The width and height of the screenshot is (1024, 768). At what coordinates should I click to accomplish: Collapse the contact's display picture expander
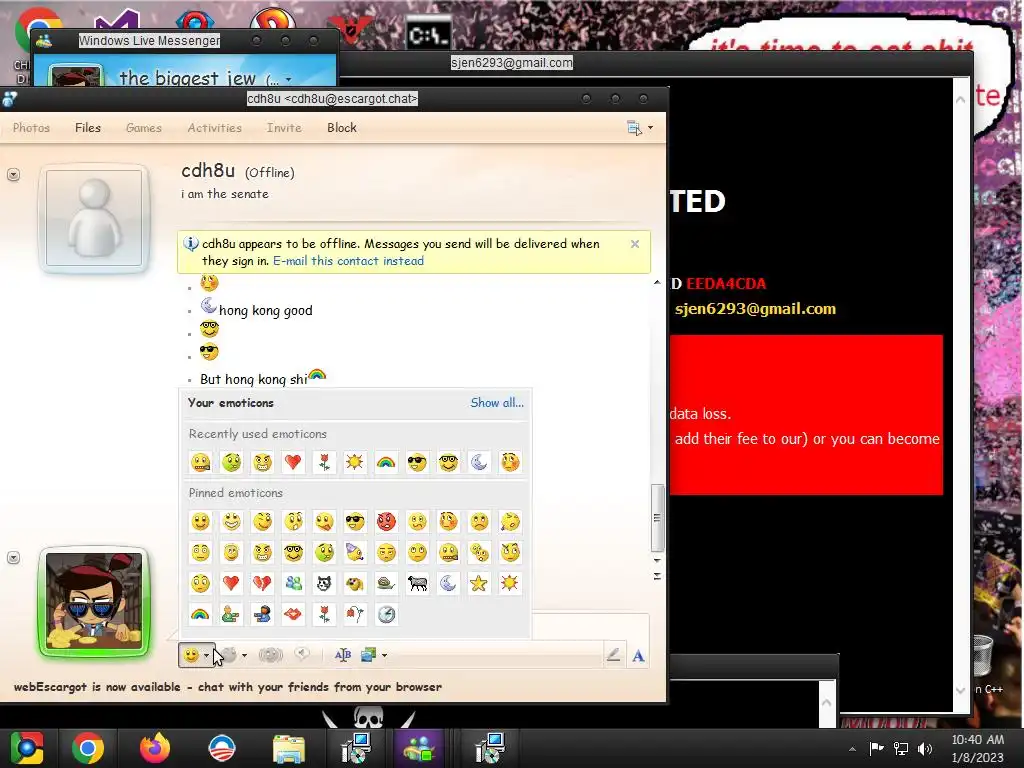pyautogui.click(x=13, y=174)
